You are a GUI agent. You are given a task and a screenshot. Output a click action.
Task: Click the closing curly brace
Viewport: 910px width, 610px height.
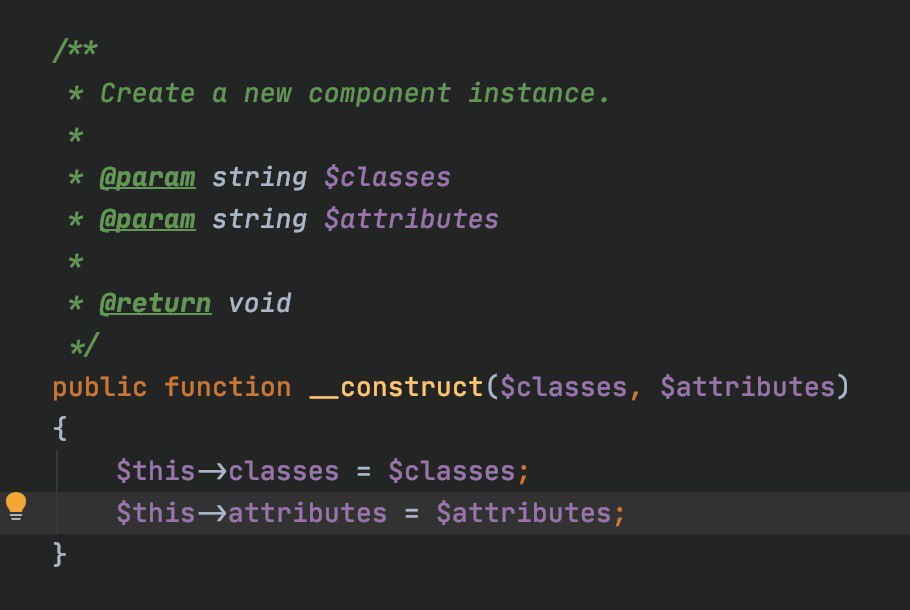(x=59, y=554)
